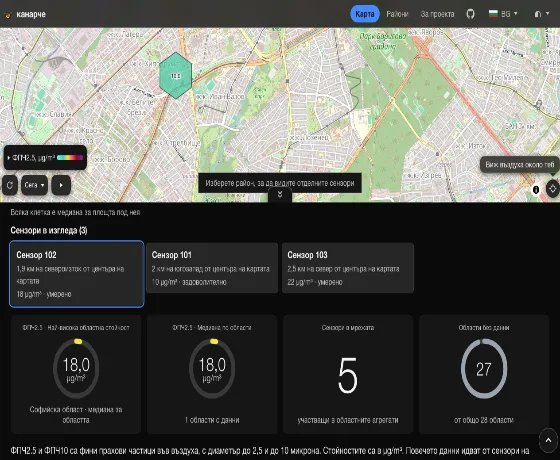Open the За проекта page

point(437,14)
